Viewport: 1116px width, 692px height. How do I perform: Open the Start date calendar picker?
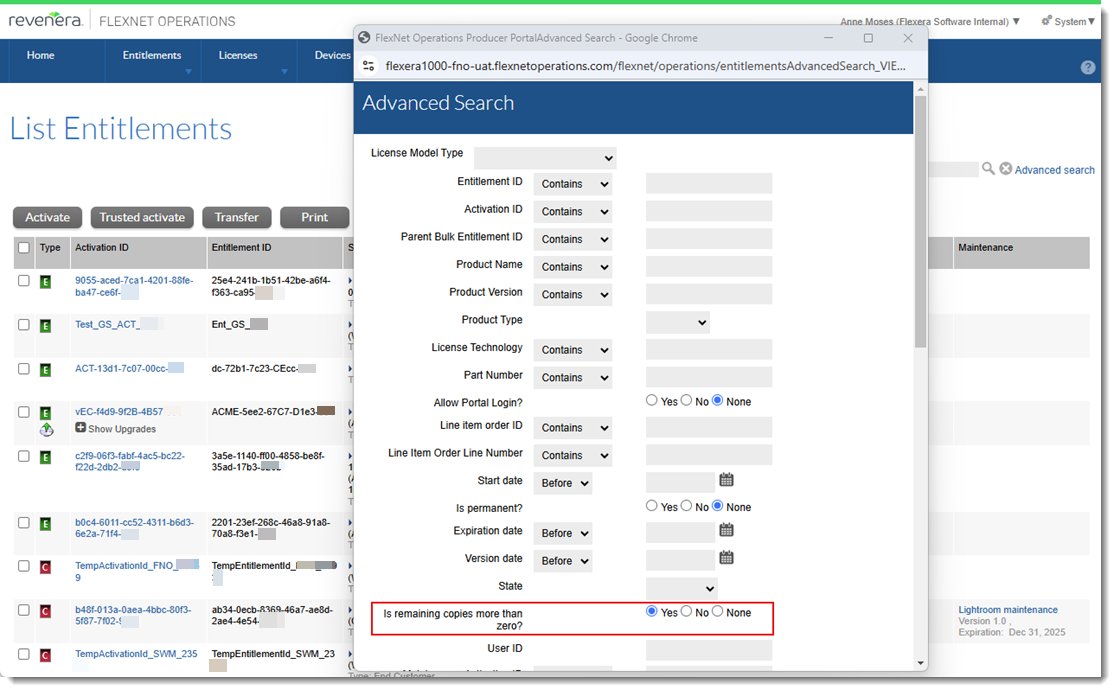click(x=727, y=480)
